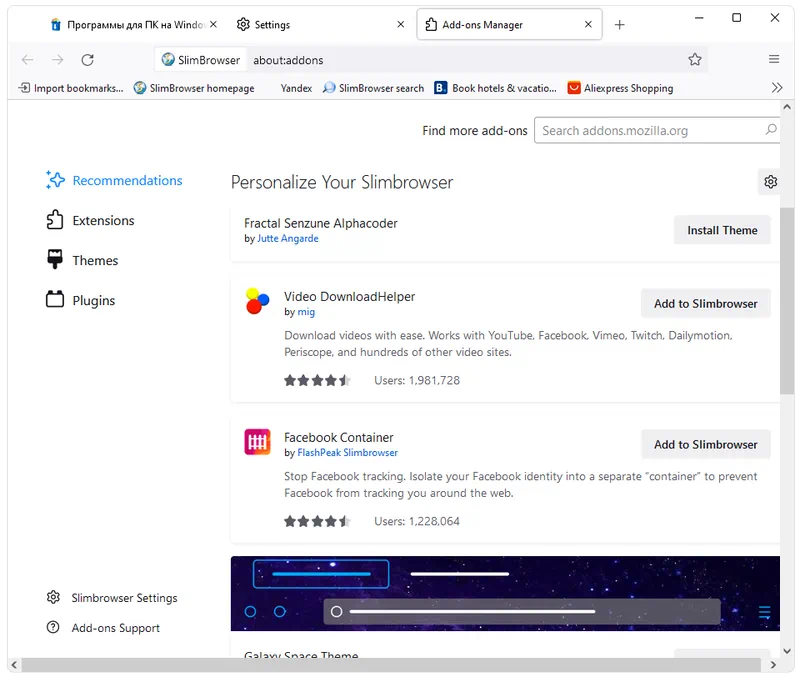
Task: Add Facebook Container to Slimbrowser
Action: pos(706,444)
